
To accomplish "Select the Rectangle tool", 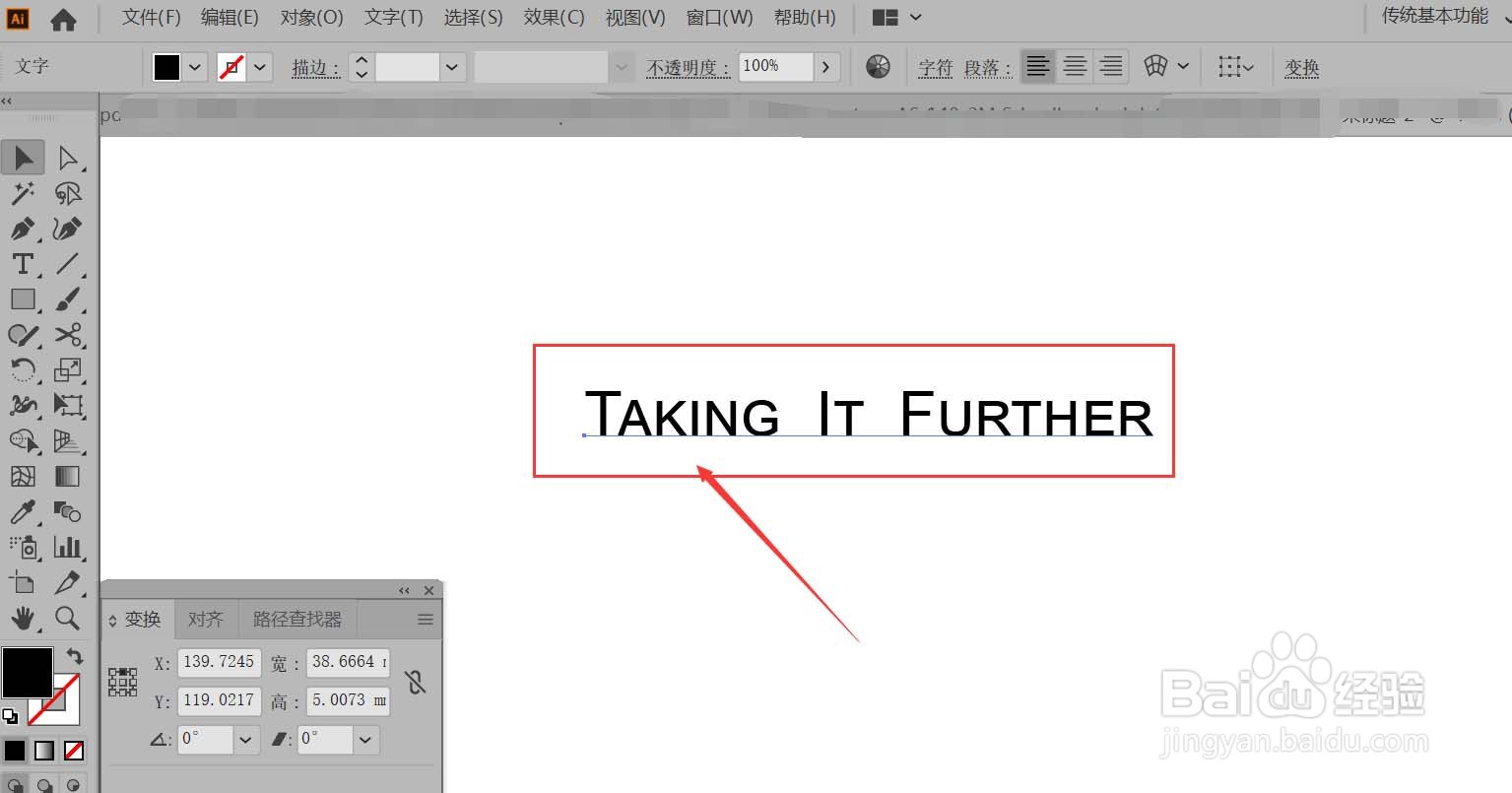I will [23, 299].
